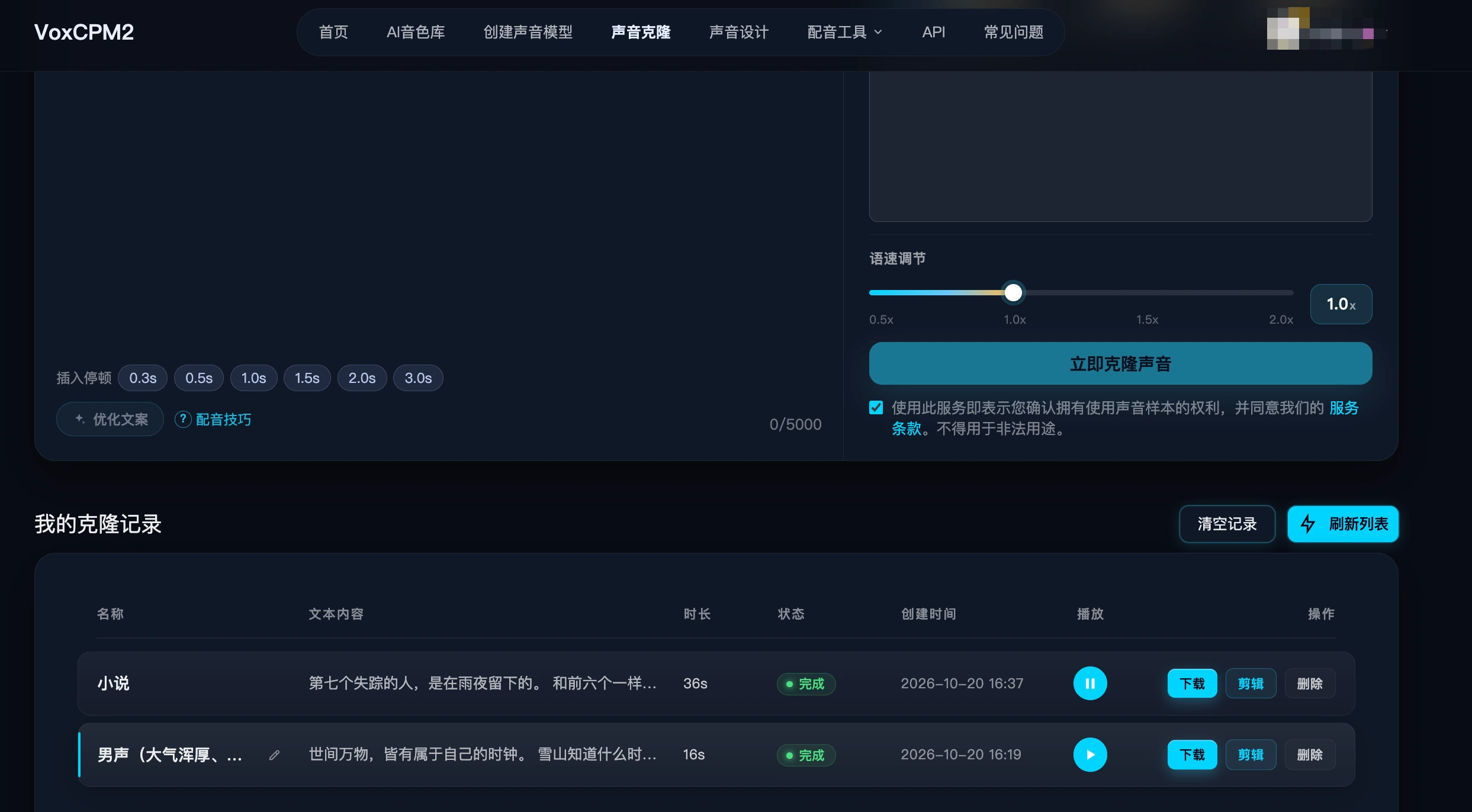The height and width of the screenshot is (812, 1472).
Task: Insert a 2.0s pause
Action: click(362, 378)
